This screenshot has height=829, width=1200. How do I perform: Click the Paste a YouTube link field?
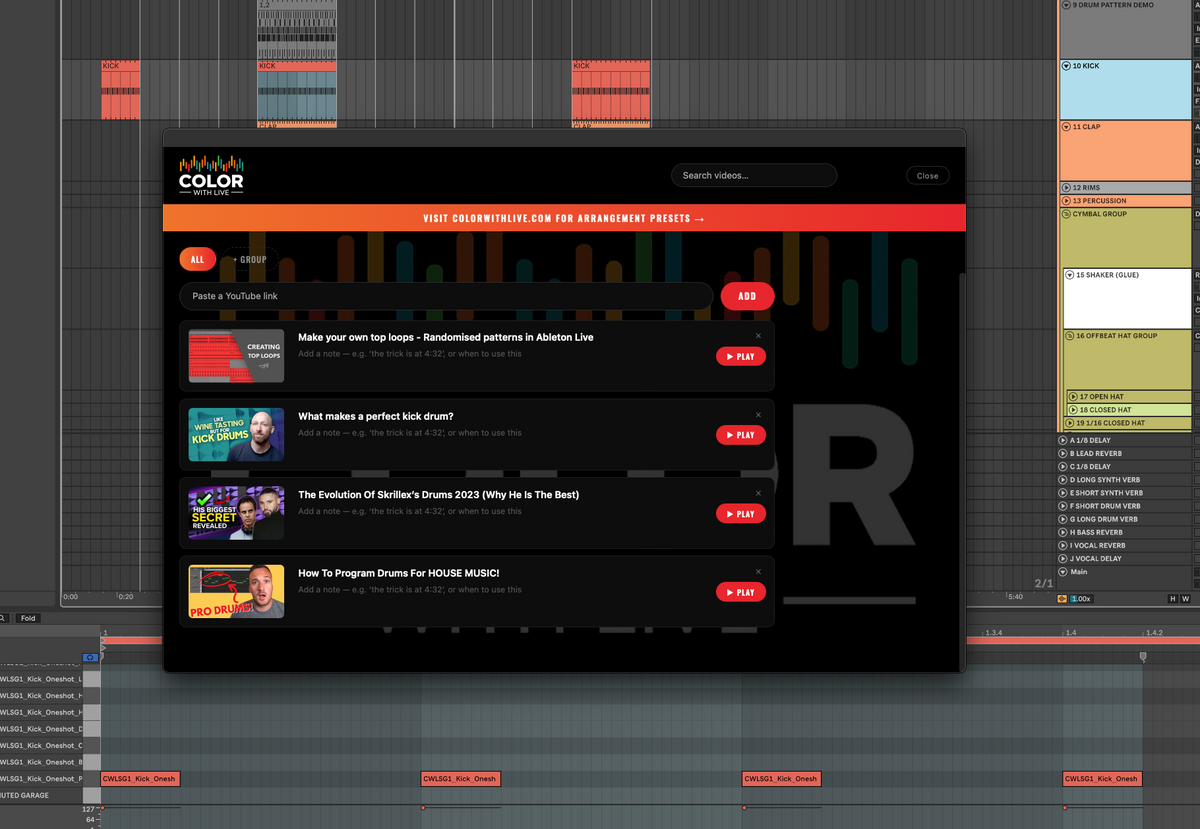(x=446, y=296)
